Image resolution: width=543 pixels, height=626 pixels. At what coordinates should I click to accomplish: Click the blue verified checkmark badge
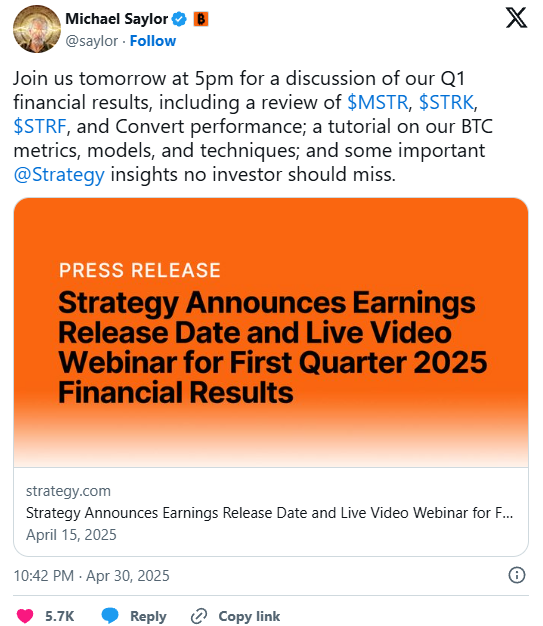tap(179, 19)
